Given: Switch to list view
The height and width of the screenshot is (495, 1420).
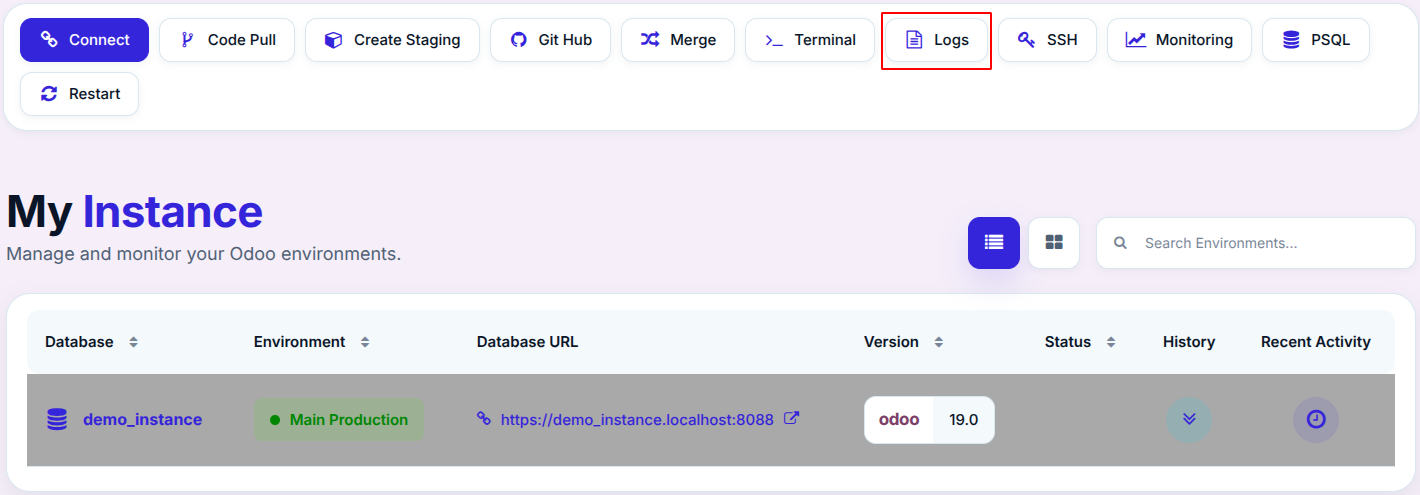Looking at the screenshot, I should 994,243.
